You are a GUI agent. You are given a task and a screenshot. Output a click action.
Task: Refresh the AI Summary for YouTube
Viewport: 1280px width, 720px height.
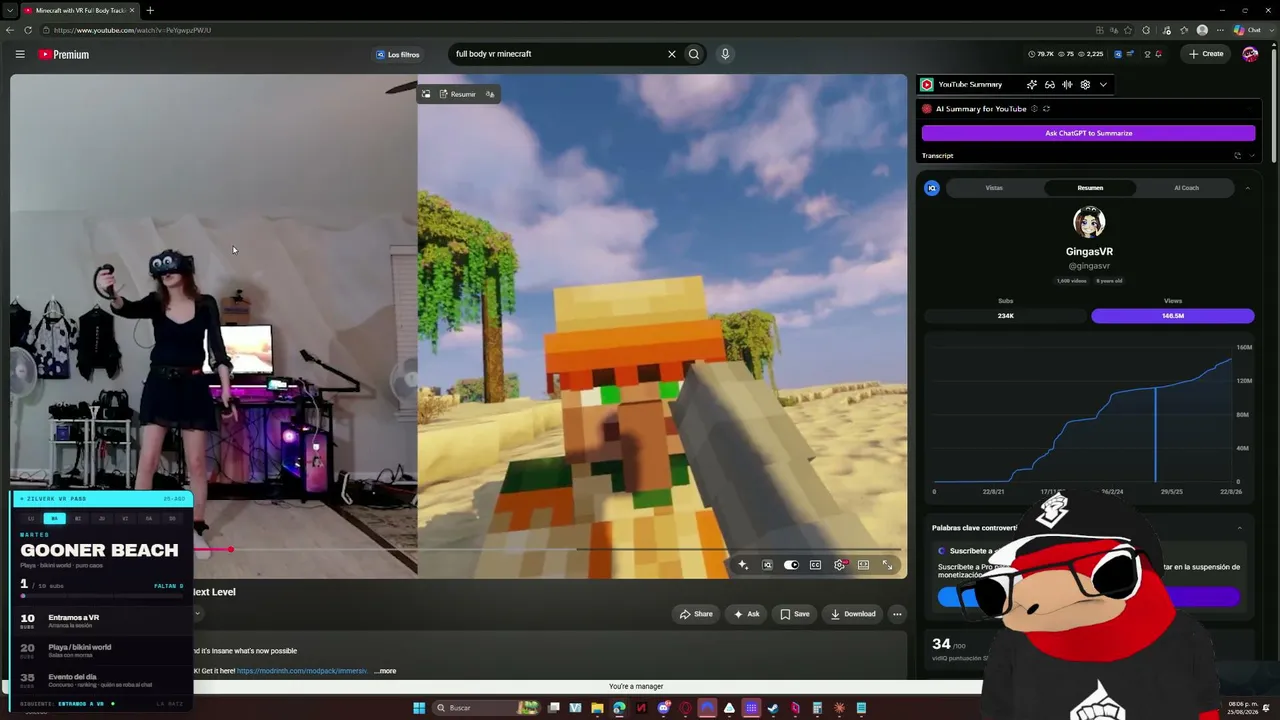pyautogui.click(x=1046, y=109)
